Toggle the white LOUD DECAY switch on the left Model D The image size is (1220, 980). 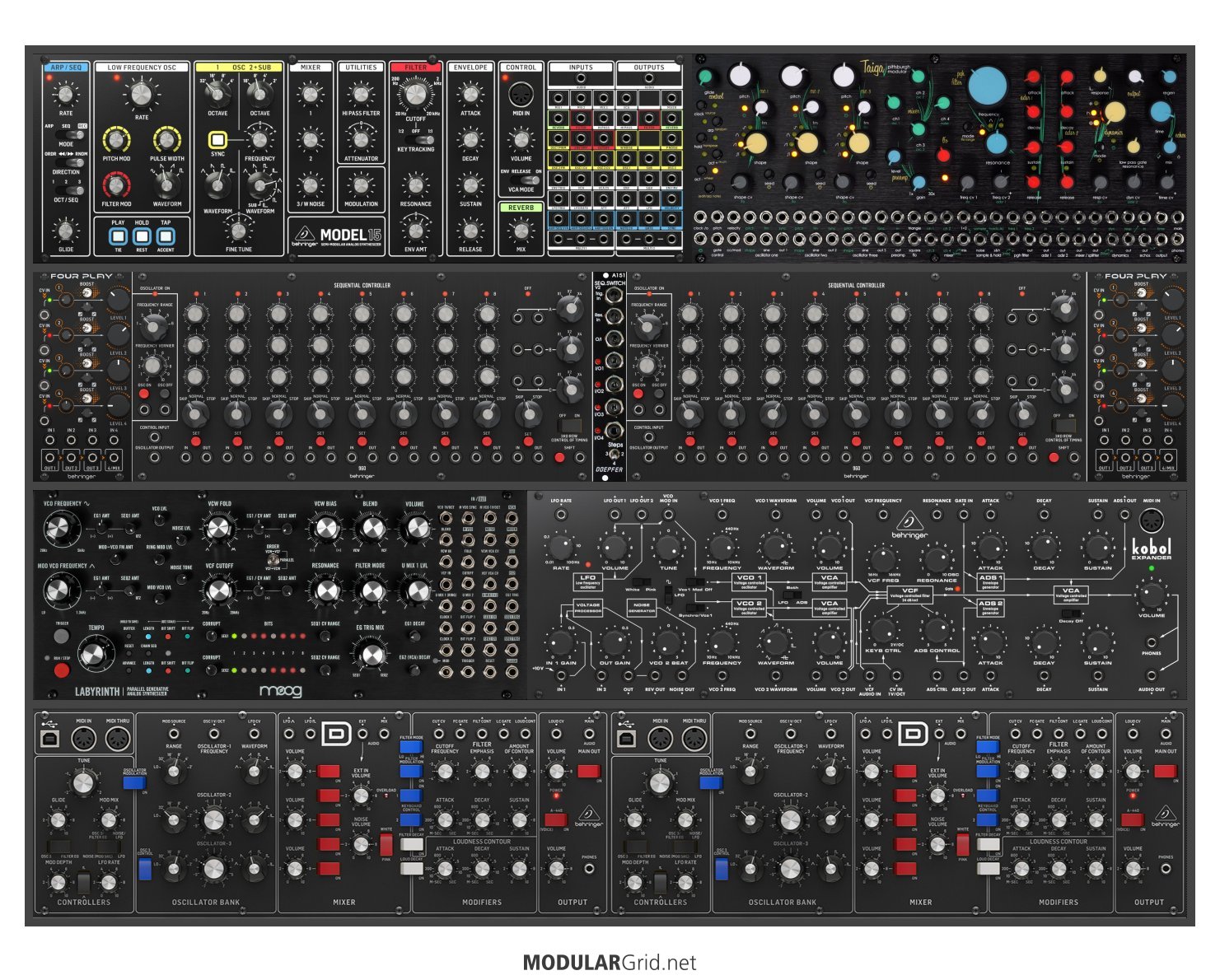point(411,869)
